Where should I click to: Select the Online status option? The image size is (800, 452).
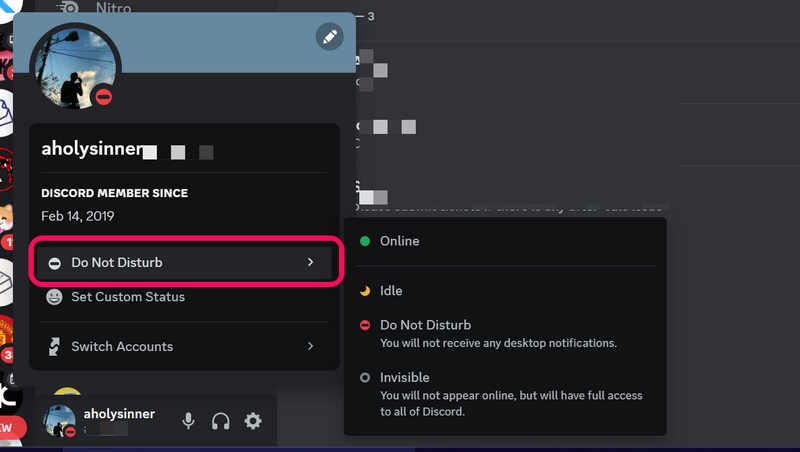[x=400, y=241]
